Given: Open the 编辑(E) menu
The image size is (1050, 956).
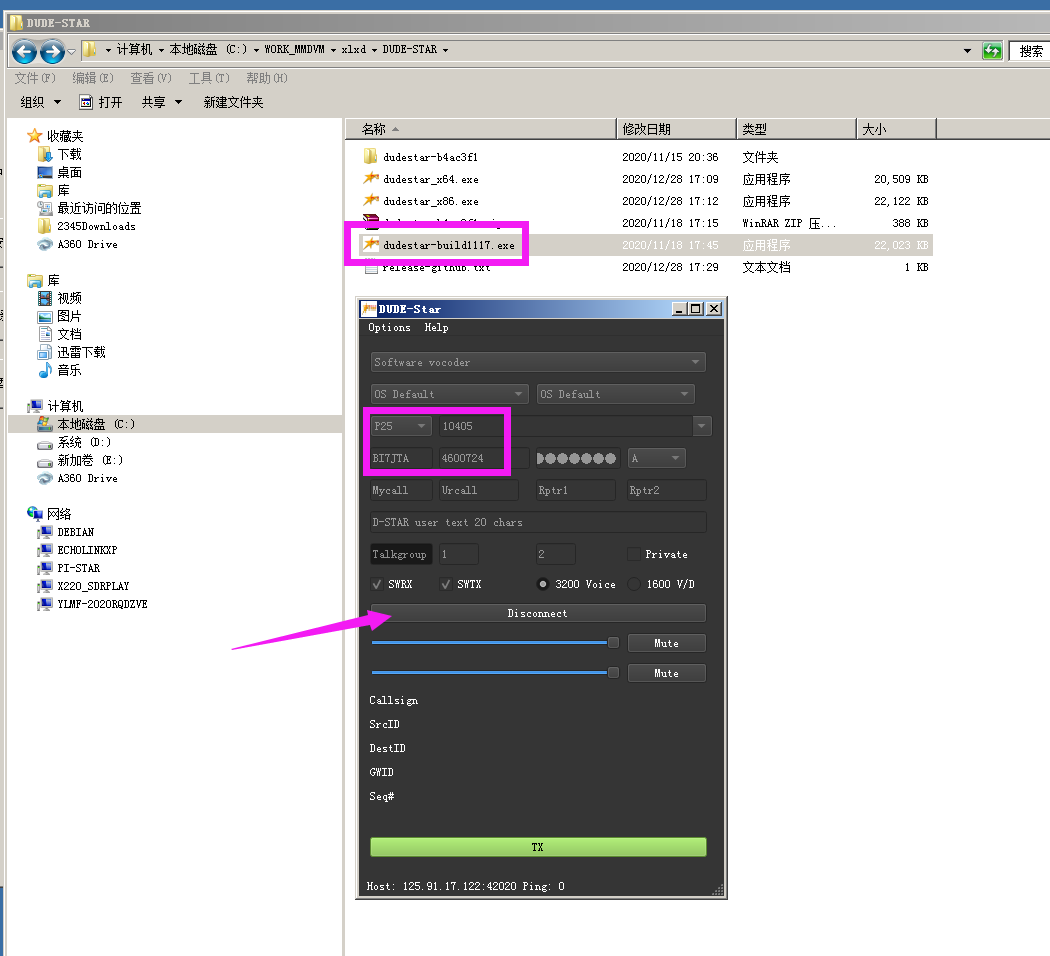Looking at the screenshot, I should [92, 78].
